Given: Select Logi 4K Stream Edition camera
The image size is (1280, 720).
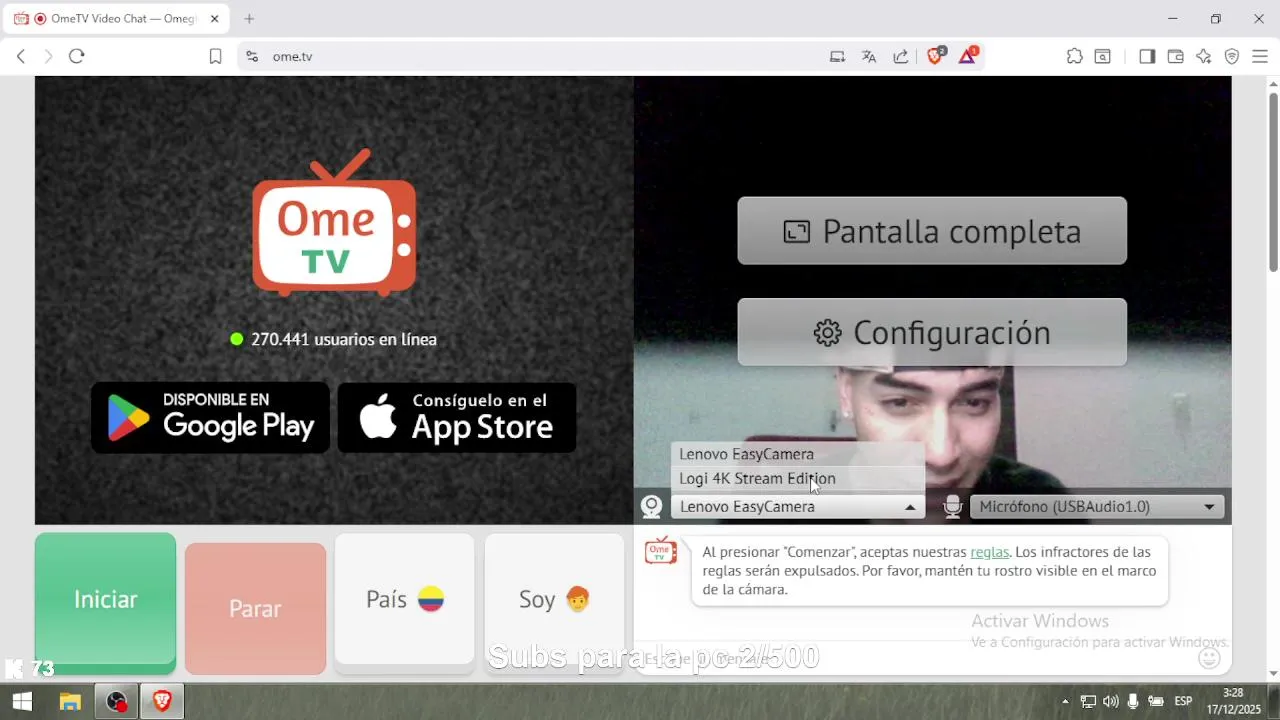Looking at the screenshot, I should (798, 478).
